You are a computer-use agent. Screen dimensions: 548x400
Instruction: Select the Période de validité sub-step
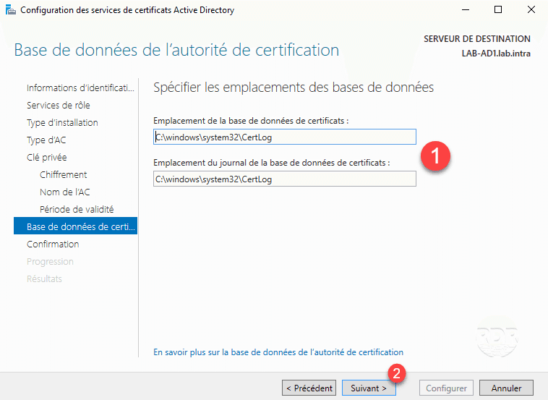click(x=77, y=209)
